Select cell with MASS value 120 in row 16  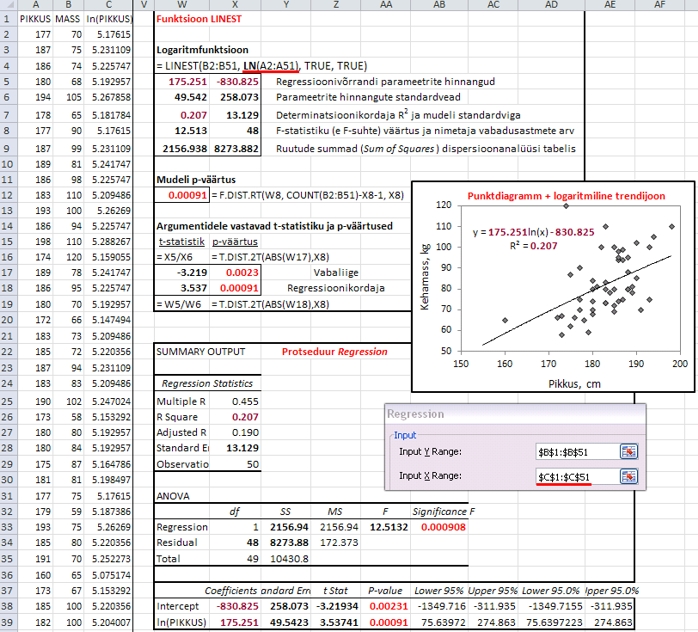pos(68,257)
